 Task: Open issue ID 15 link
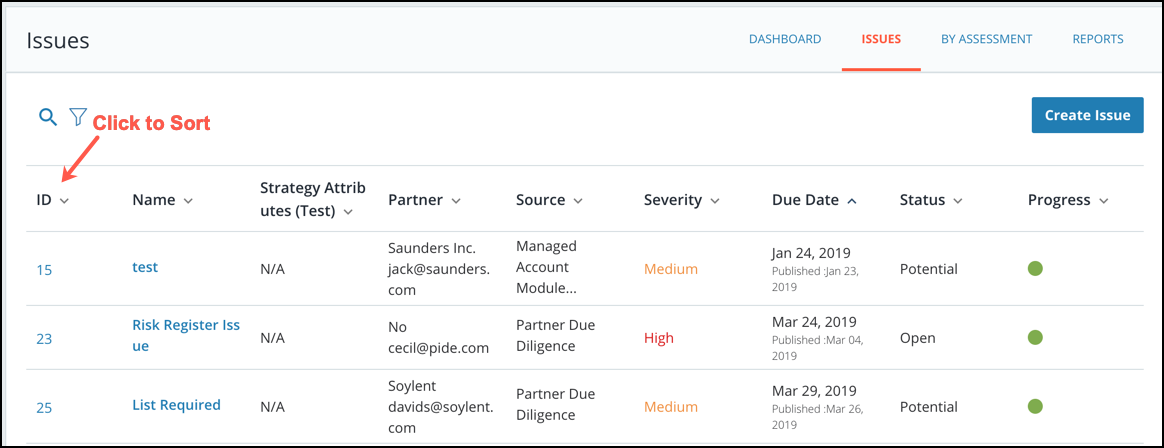[45, 270]
